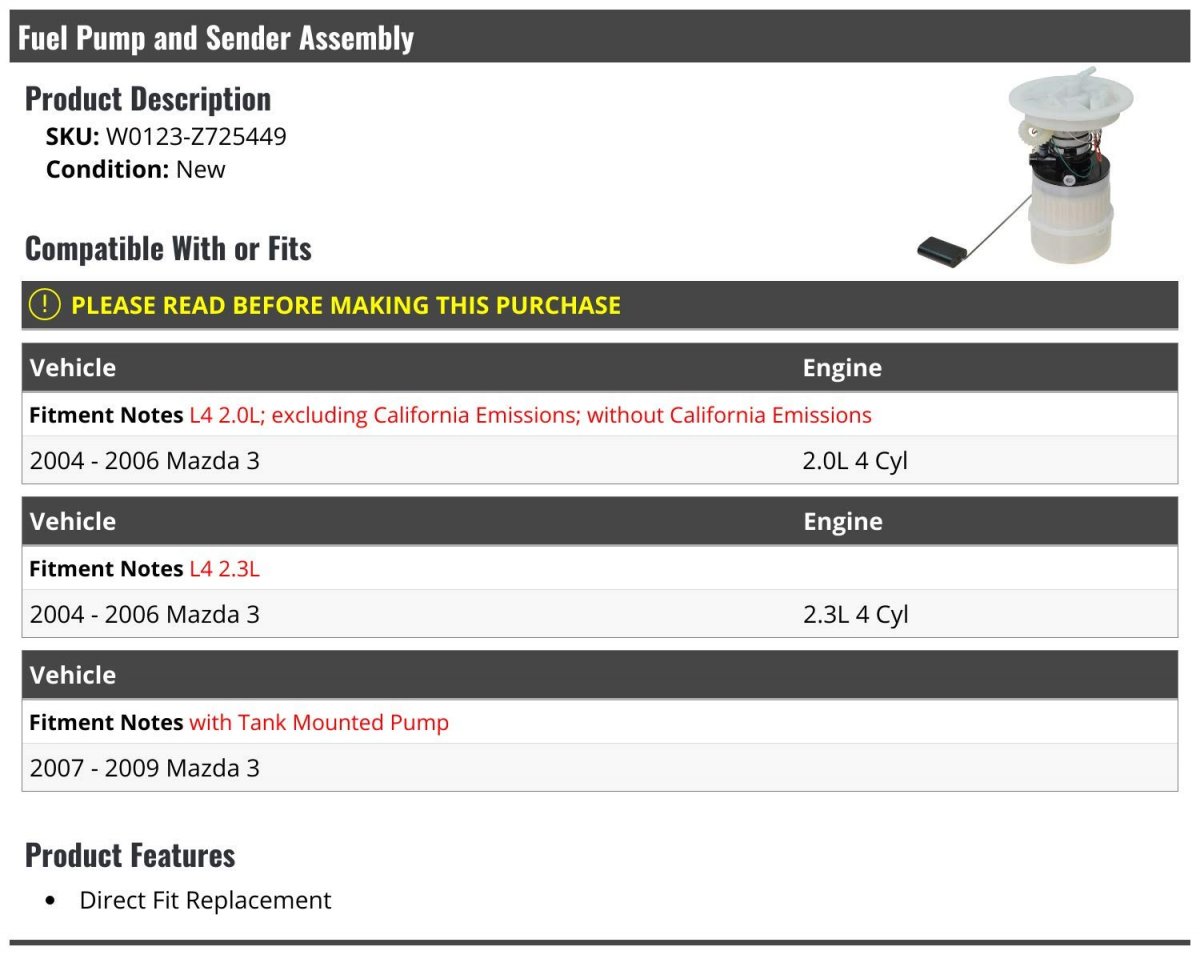Select the Fuel Pump and Sender Assembly header
The image size is (1200, 955).
600,38
